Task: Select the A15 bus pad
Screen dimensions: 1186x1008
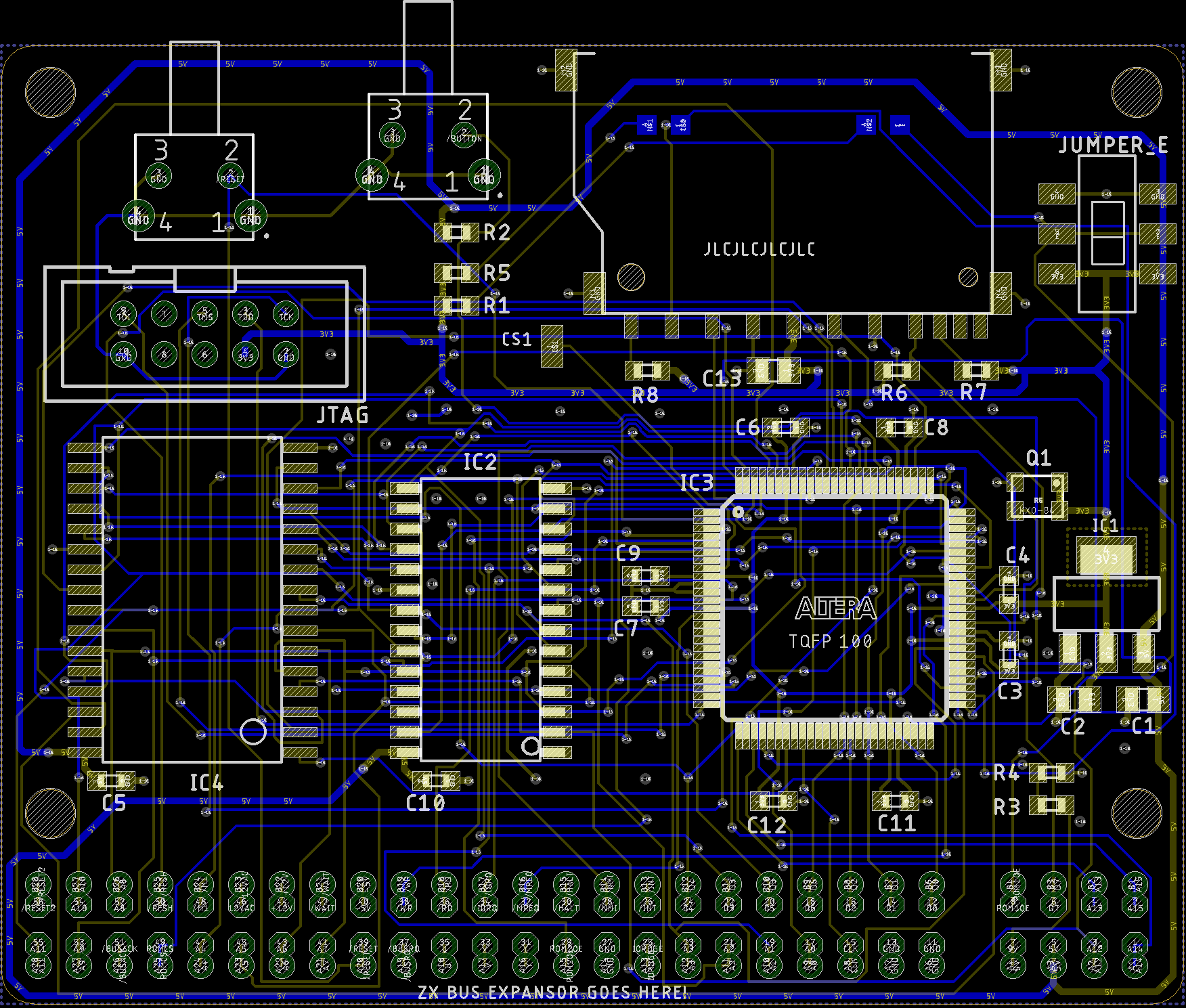Action: tap(1135, 904)
